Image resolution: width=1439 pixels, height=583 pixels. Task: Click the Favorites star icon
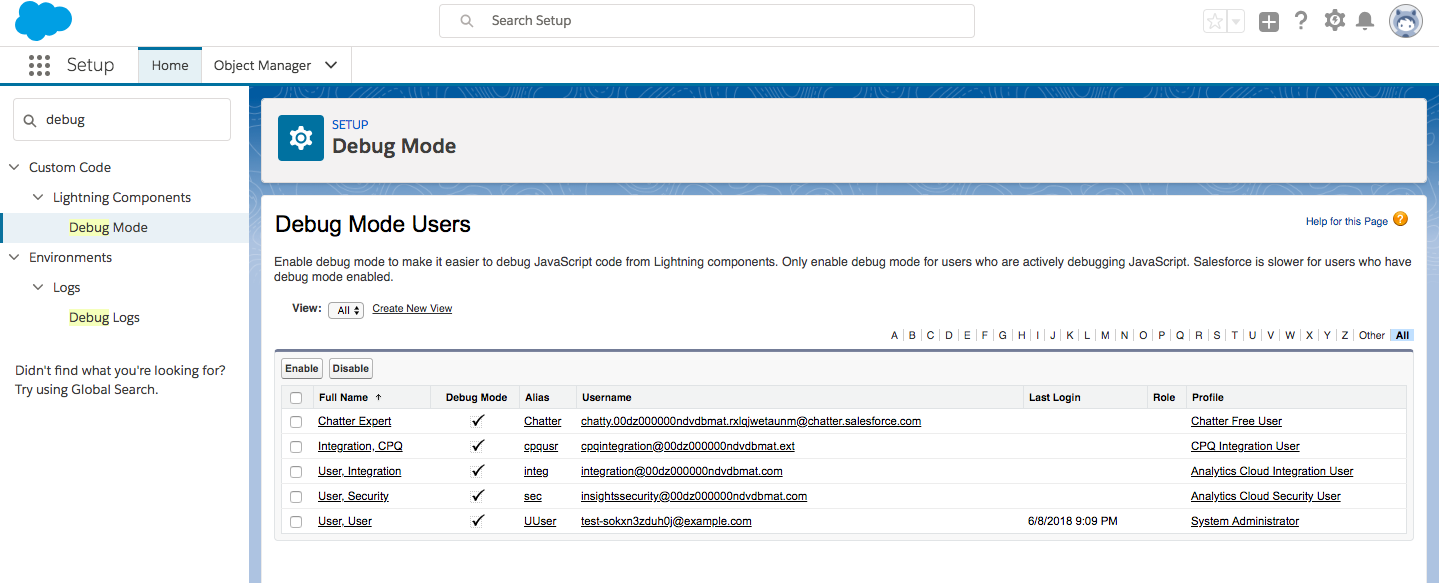click(x=1215, y=21)
